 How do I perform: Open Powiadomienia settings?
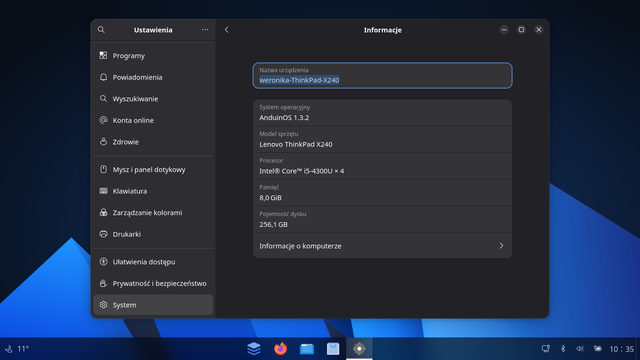coord(153,77)
